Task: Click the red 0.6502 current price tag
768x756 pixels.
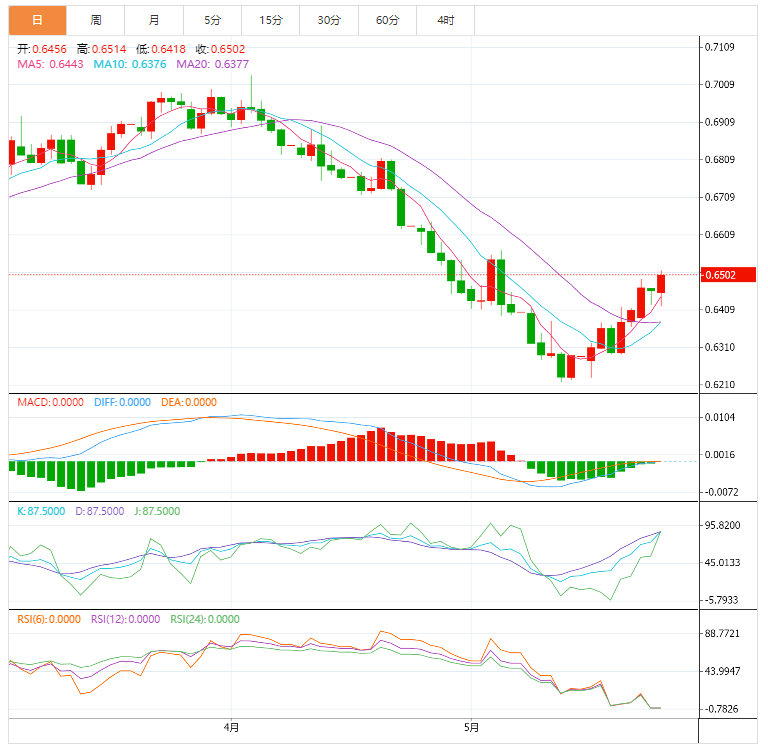Action: coord(728,275)
